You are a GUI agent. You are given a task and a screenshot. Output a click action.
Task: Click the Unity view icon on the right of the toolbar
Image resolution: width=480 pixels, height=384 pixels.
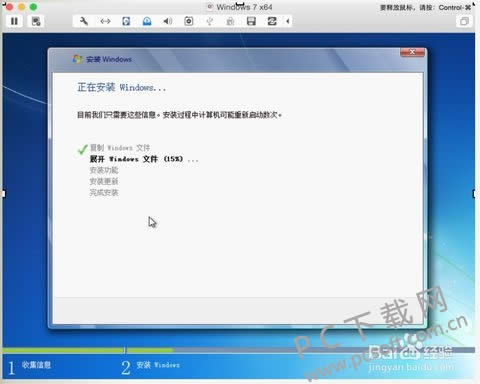[464, 22]
